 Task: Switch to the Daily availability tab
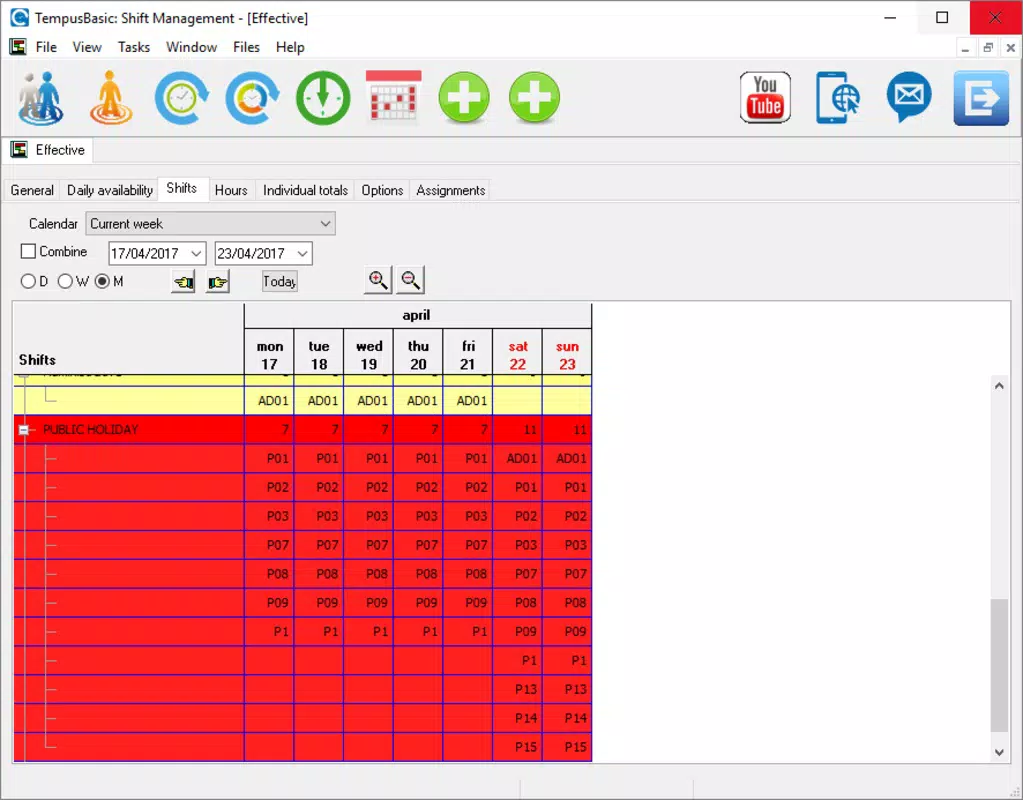click(110, 191)
